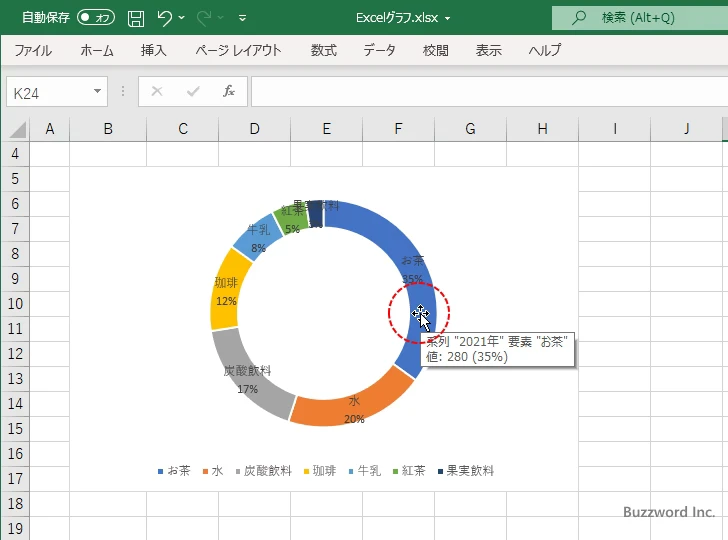Select row 18 header
This screenshot has height=540, width=728.
15,504
